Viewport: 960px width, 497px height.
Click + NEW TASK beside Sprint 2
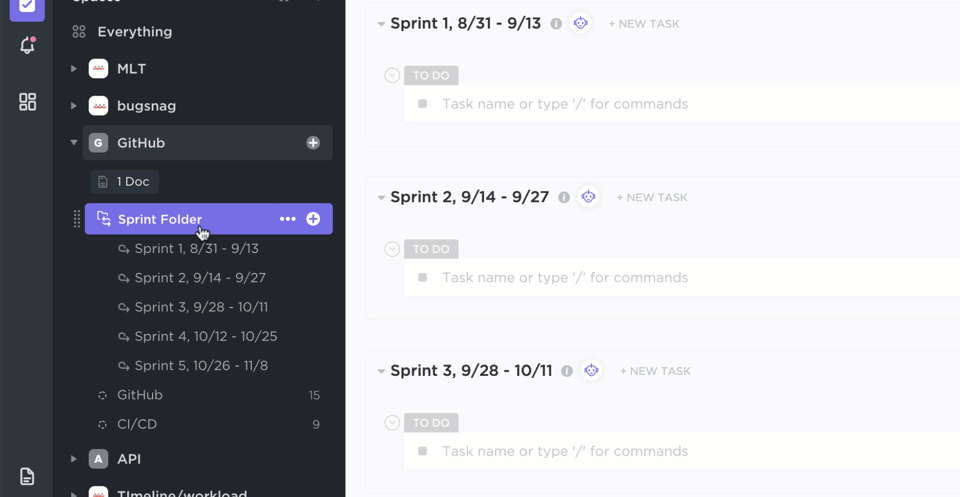652,198
